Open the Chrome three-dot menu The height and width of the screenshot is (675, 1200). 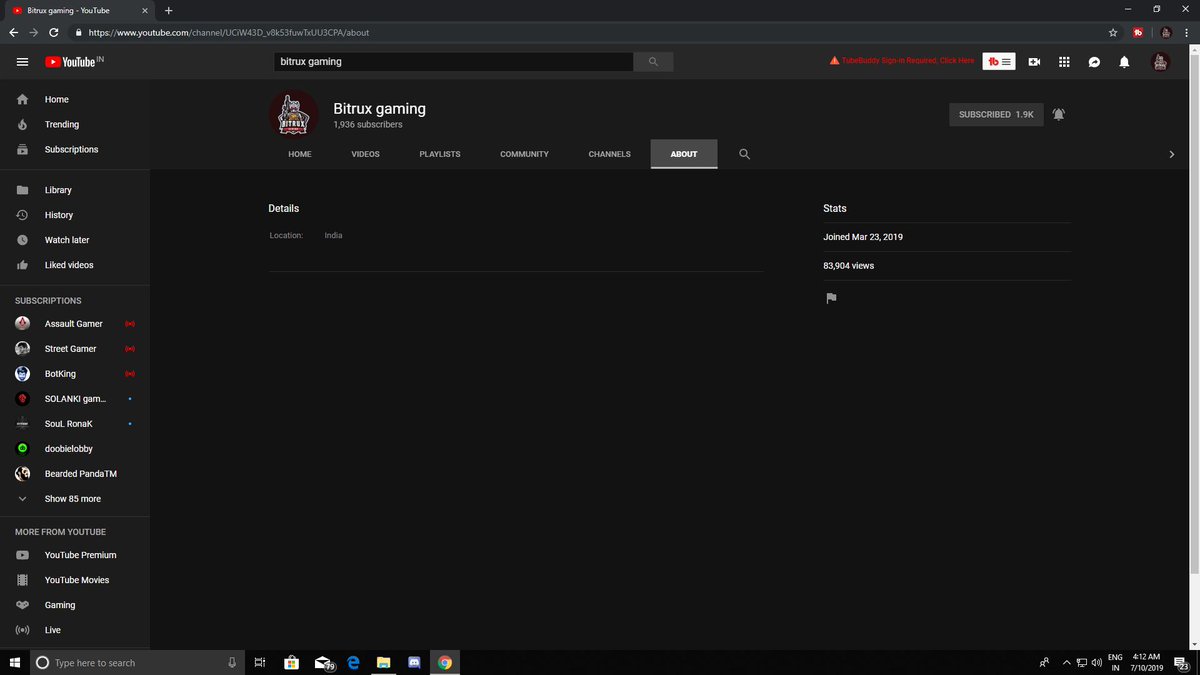(x=1189, y=32)
